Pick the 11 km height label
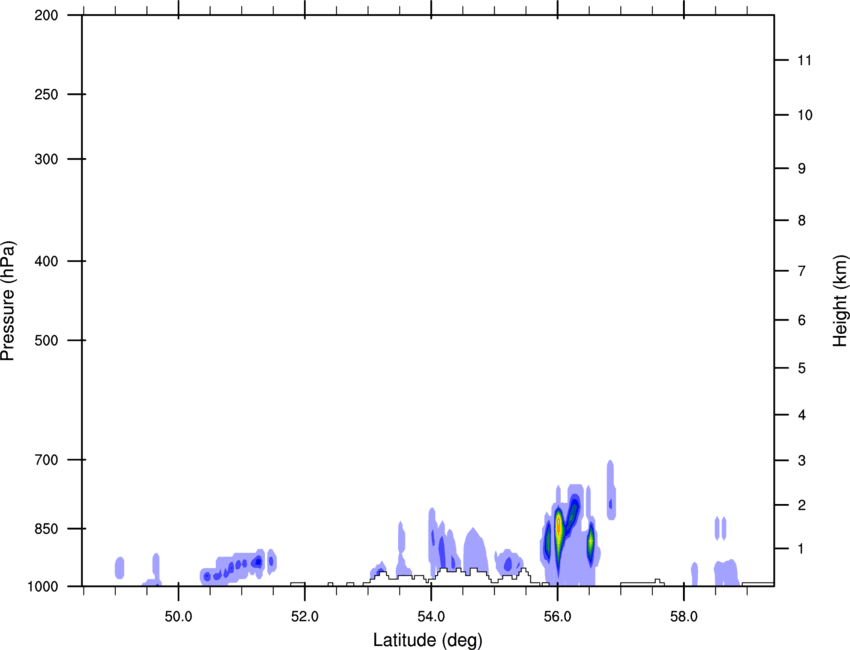Viewport: 850px width, 650px height. tap(804, 60)
